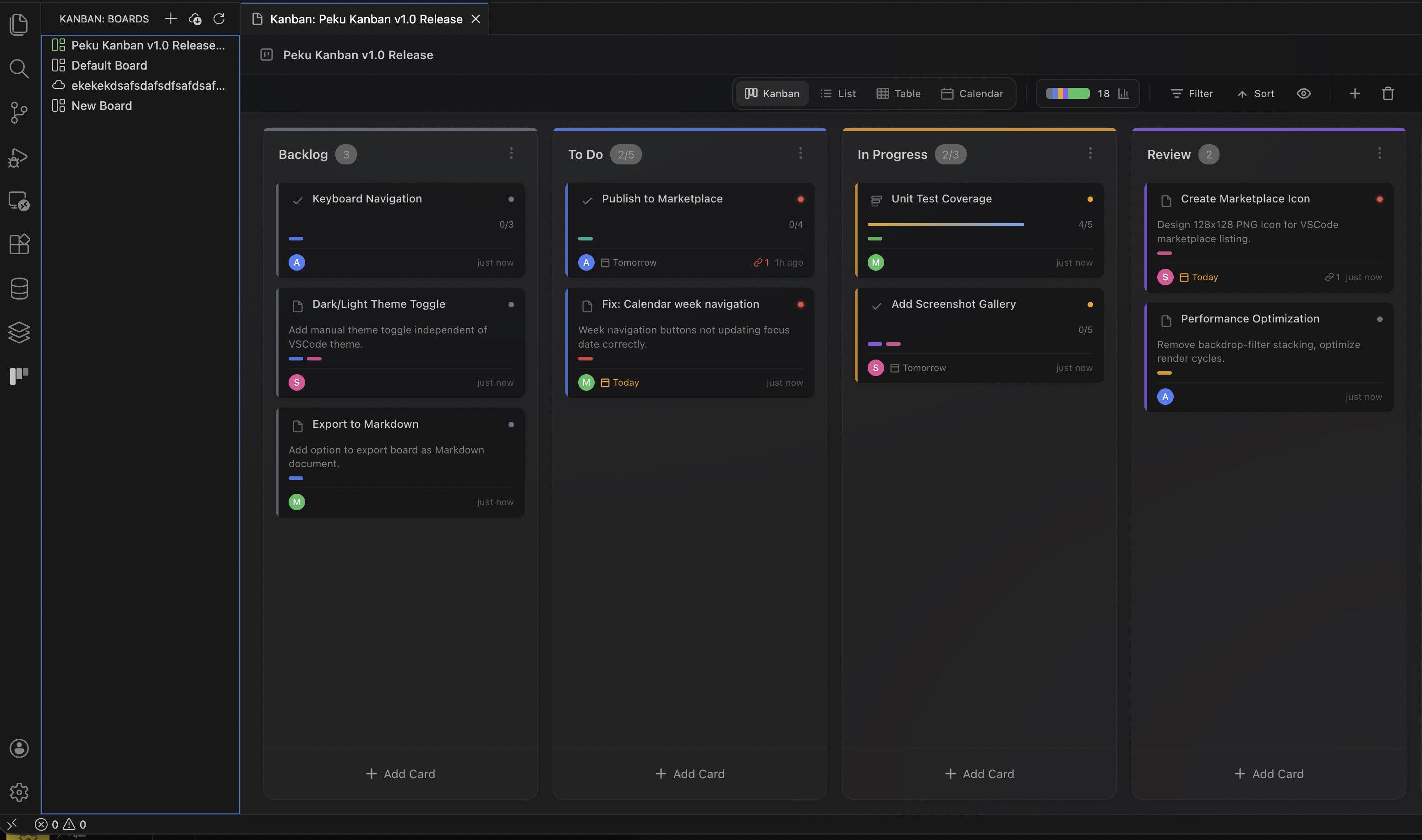Add a new column via plus icon in toolbar
This screenshot has height=840, width=1422.
pos(1355,93)
